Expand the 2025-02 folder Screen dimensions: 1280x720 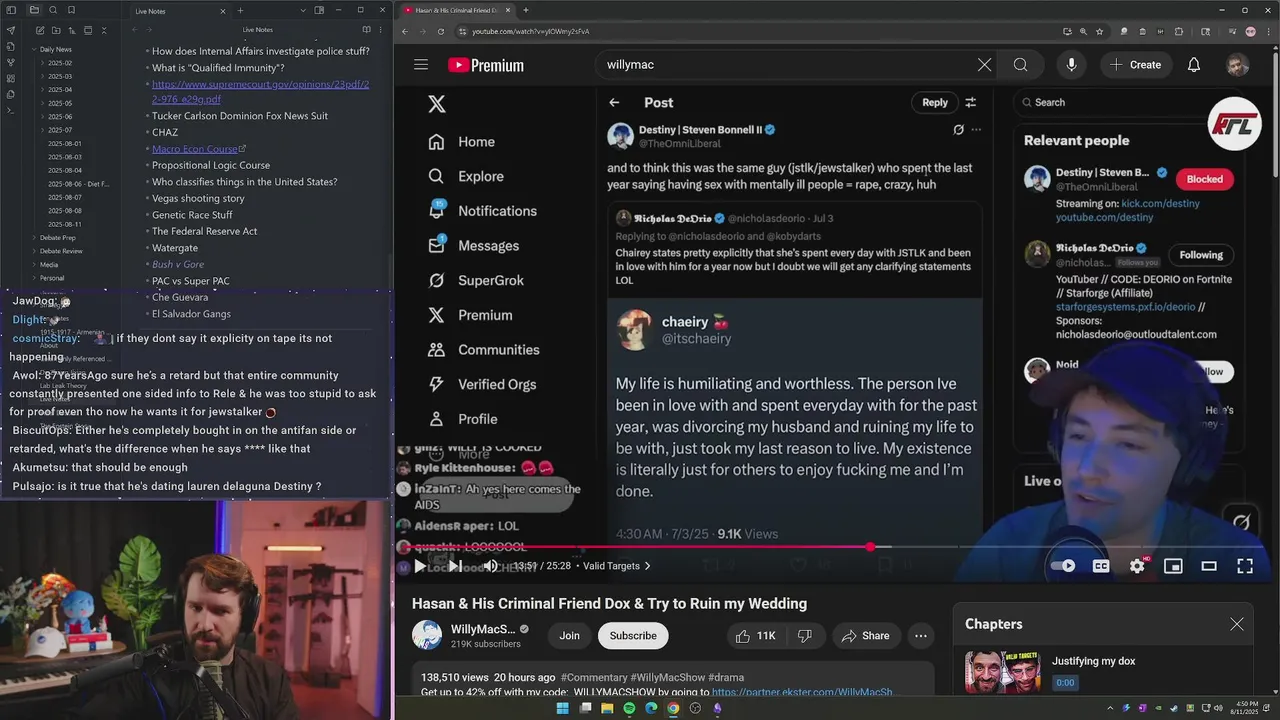point(60,63)
